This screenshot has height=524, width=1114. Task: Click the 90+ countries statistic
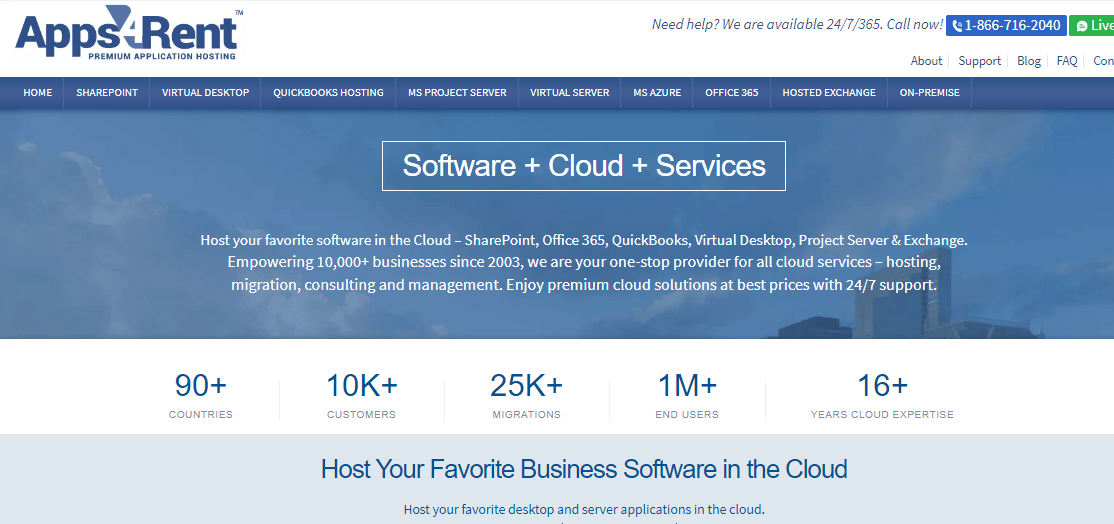point(200,396)
